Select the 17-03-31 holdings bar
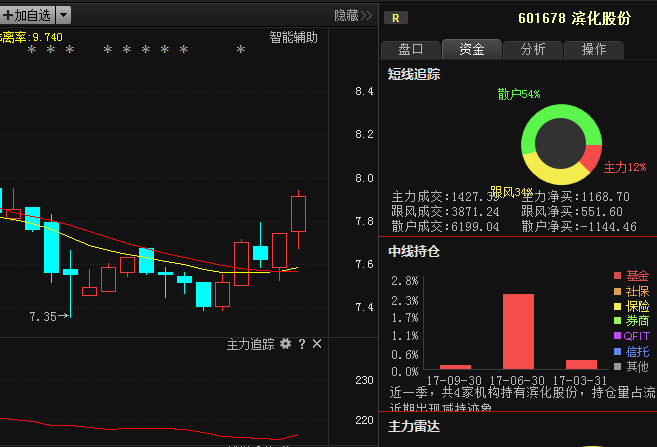The height and width of the screenshot is (447, 657). [x=581, y=364]
